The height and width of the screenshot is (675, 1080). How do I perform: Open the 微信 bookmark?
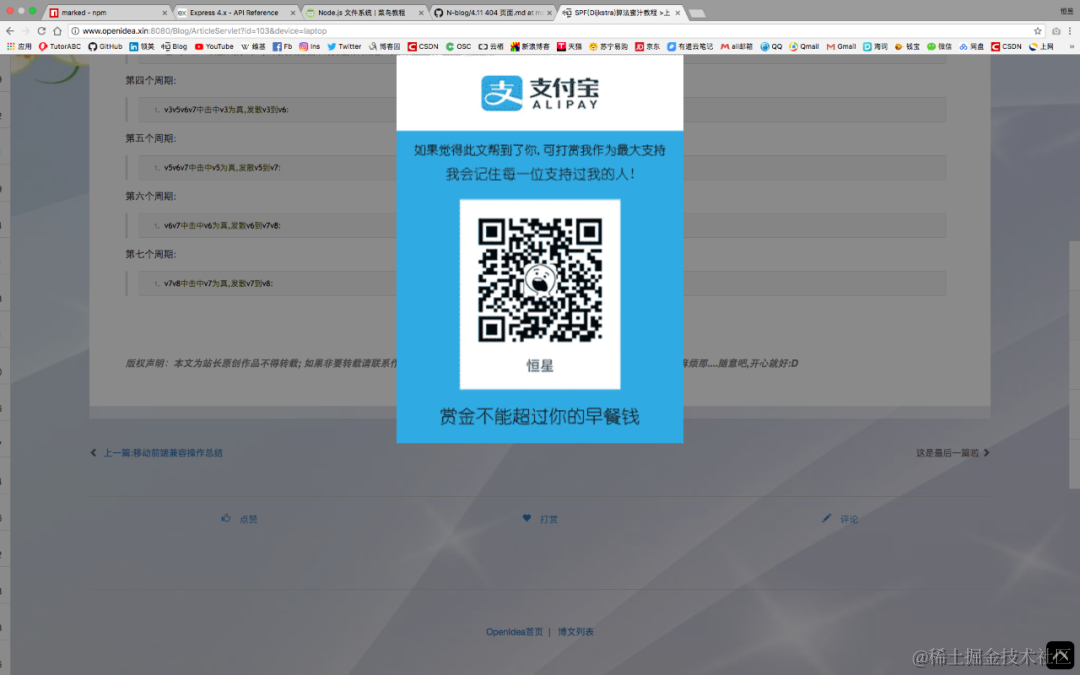(x=939, y=47)
